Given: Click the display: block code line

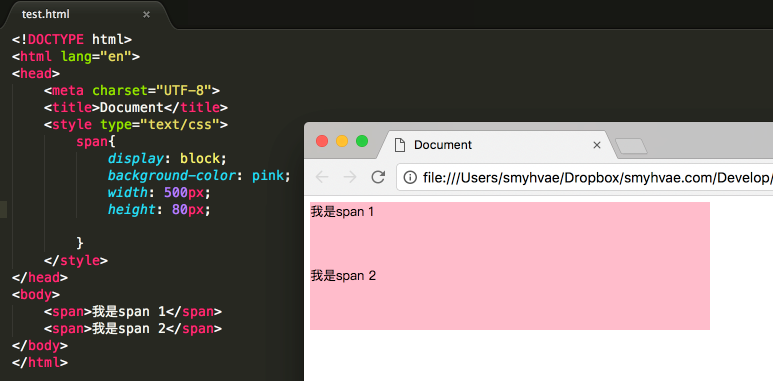Looking at the screenshot, I should pos(167,159).
